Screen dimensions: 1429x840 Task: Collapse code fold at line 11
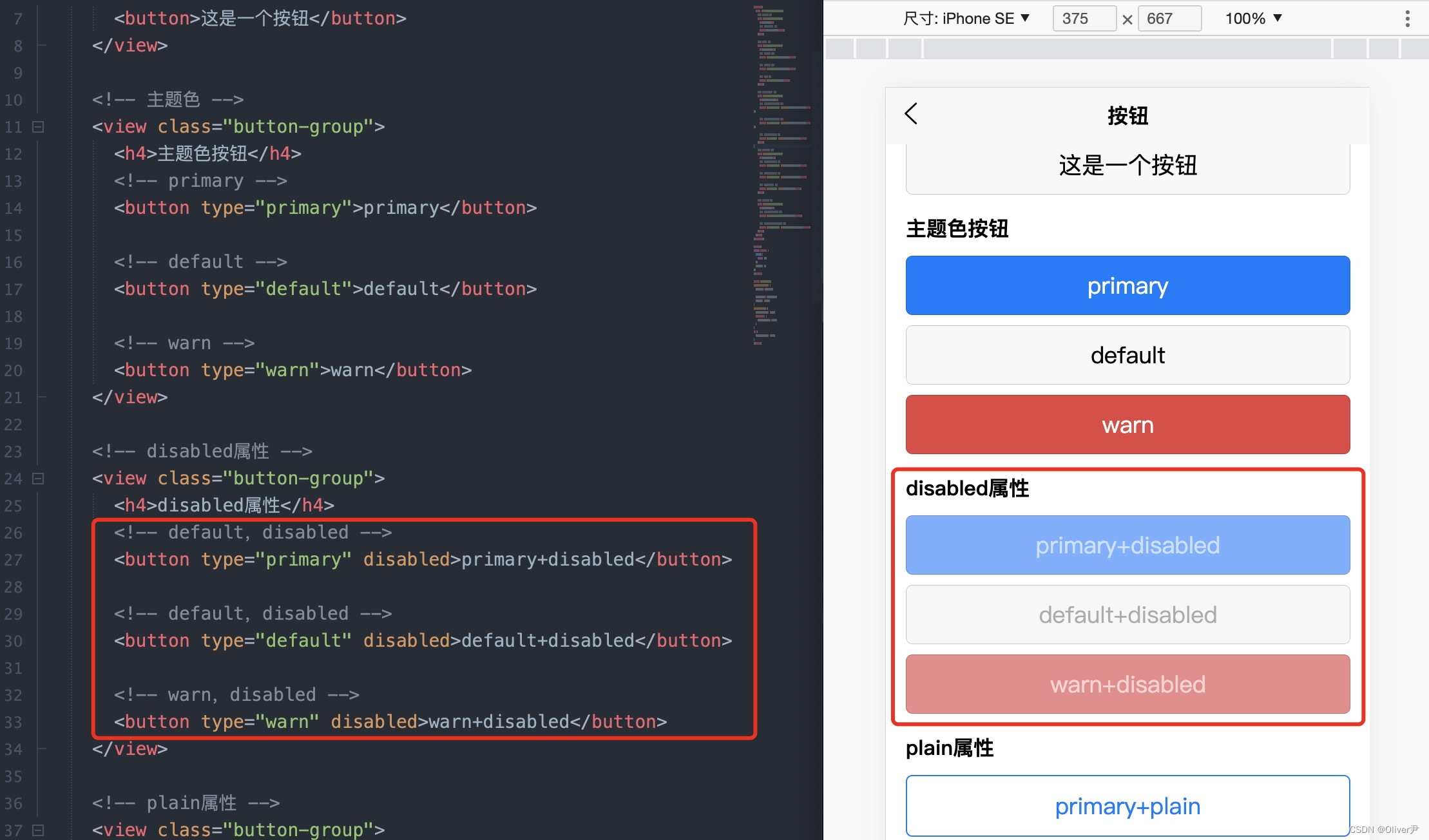tap(39, 127)
